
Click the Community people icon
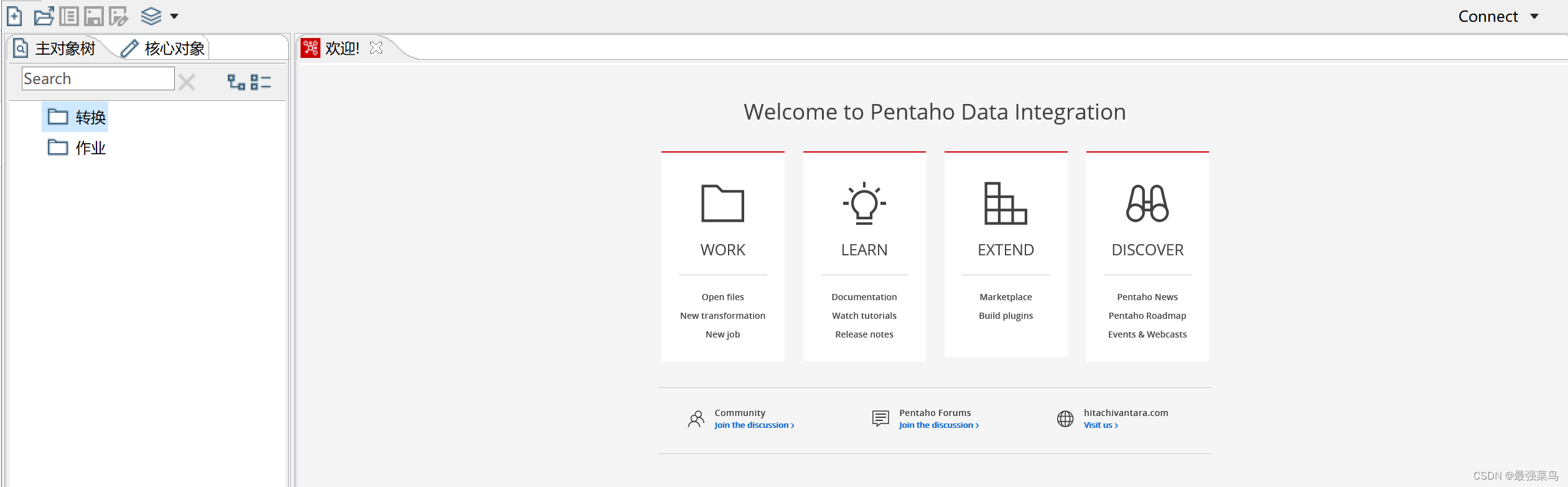pyautogui.click(x=696, y=418)
